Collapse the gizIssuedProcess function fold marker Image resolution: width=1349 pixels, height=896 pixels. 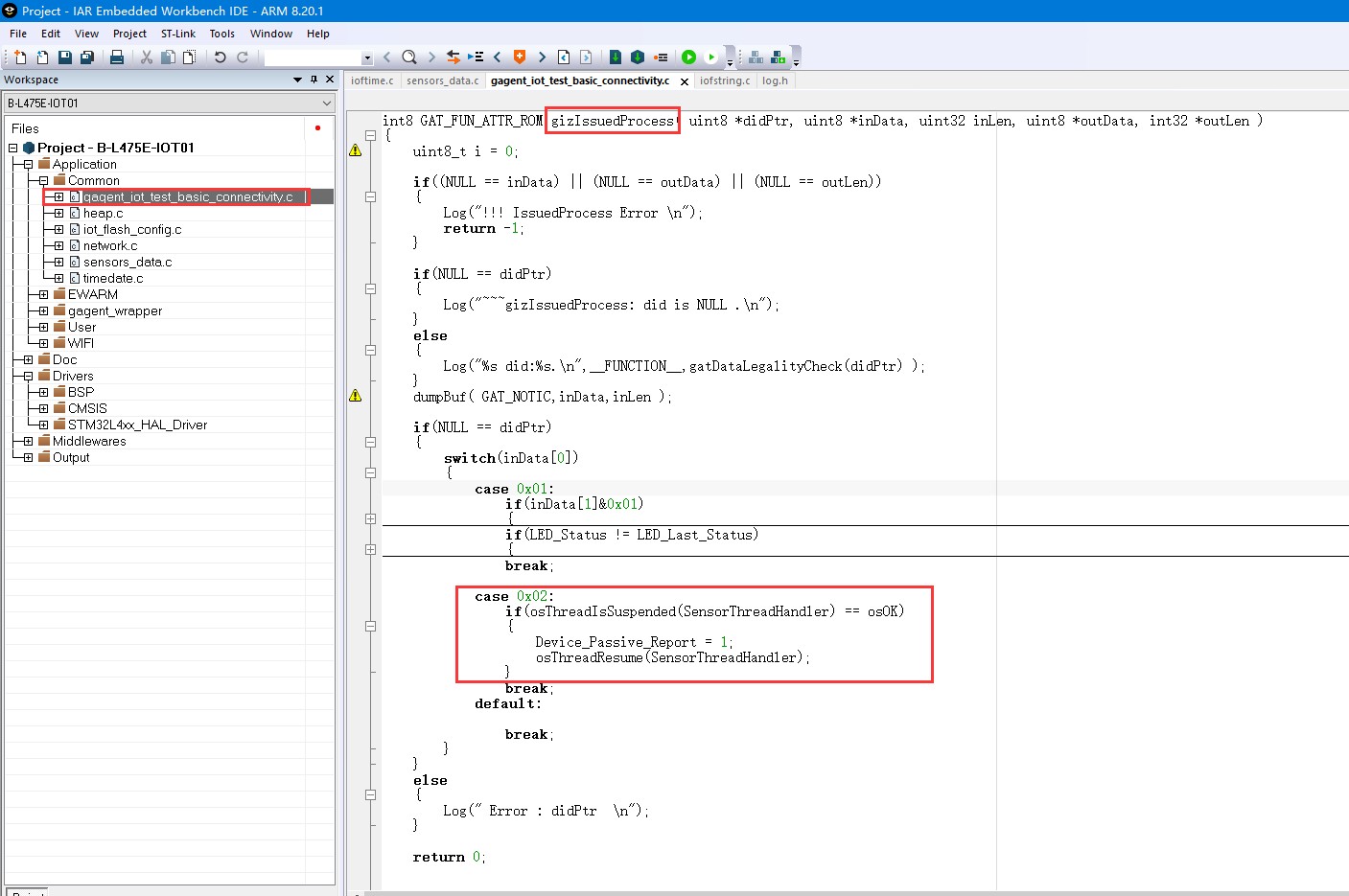point(370,135)
